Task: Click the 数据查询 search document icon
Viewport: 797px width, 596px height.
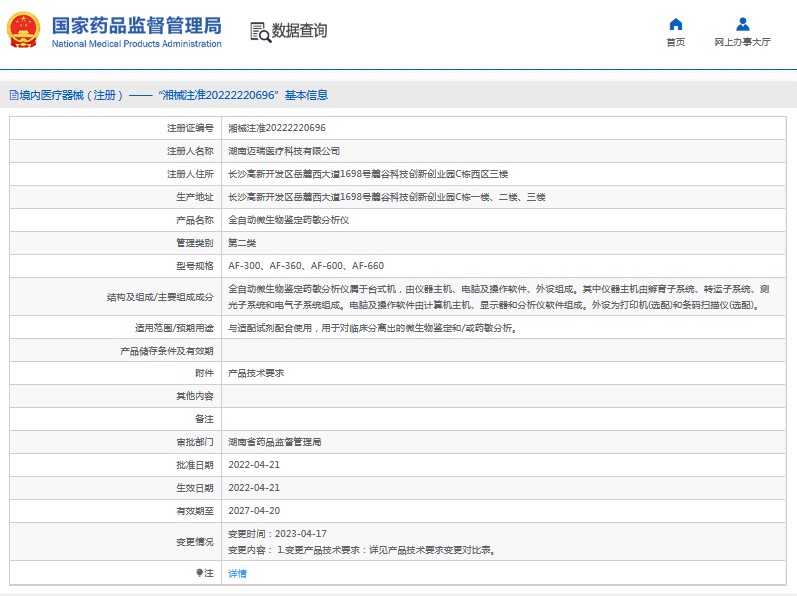Action: click(x=259, y=31)
